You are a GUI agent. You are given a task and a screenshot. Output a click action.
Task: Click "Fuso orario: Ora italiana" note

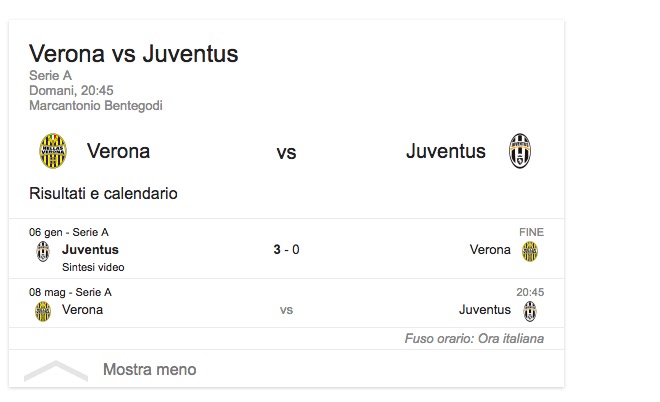coord(474,339)
